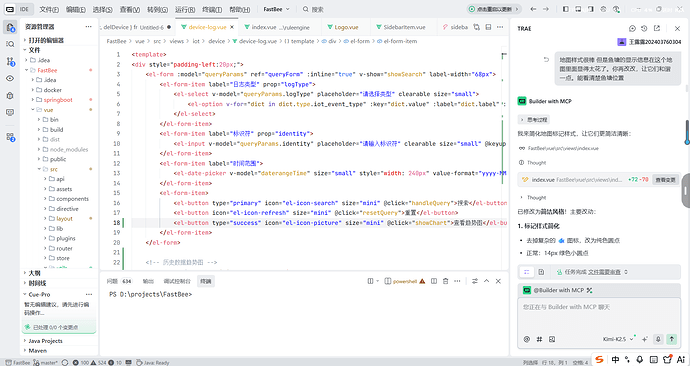690x366 pixels.
Task: Open the 终端(T) menu
Action: [x=212, y=9]
